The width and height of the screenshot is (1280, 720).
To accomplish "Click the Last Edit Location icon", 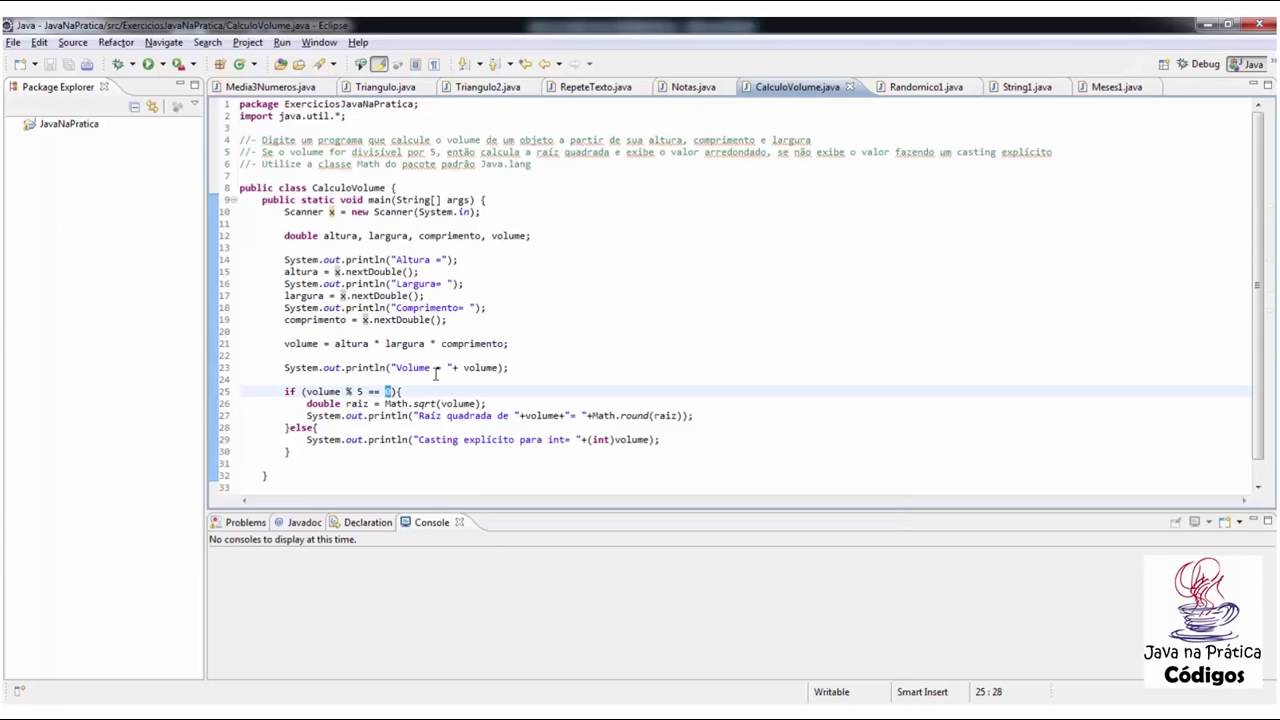I will coord(524,64).
